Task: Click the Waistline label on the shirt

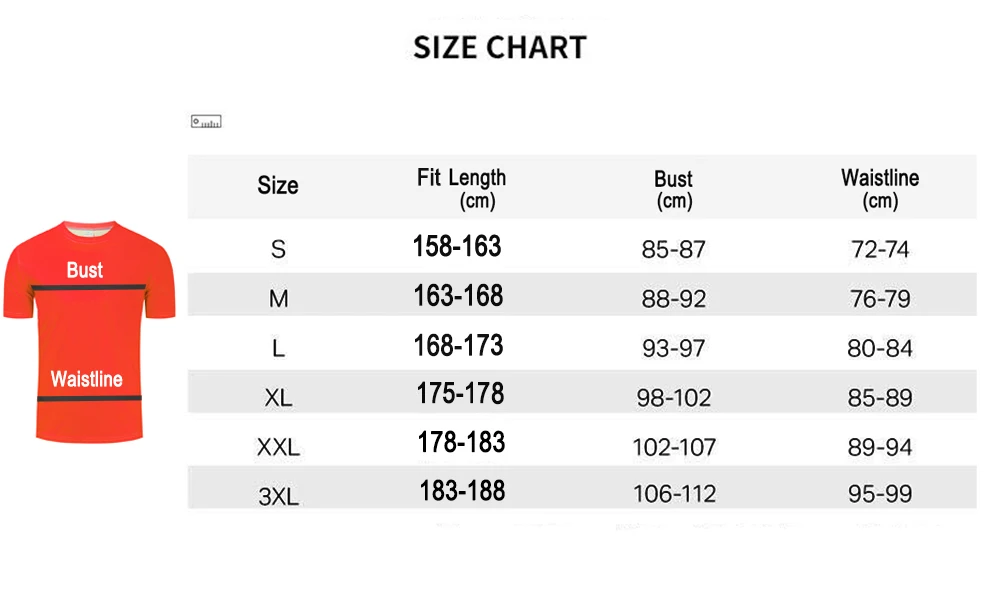Action: tap(87, 379)
